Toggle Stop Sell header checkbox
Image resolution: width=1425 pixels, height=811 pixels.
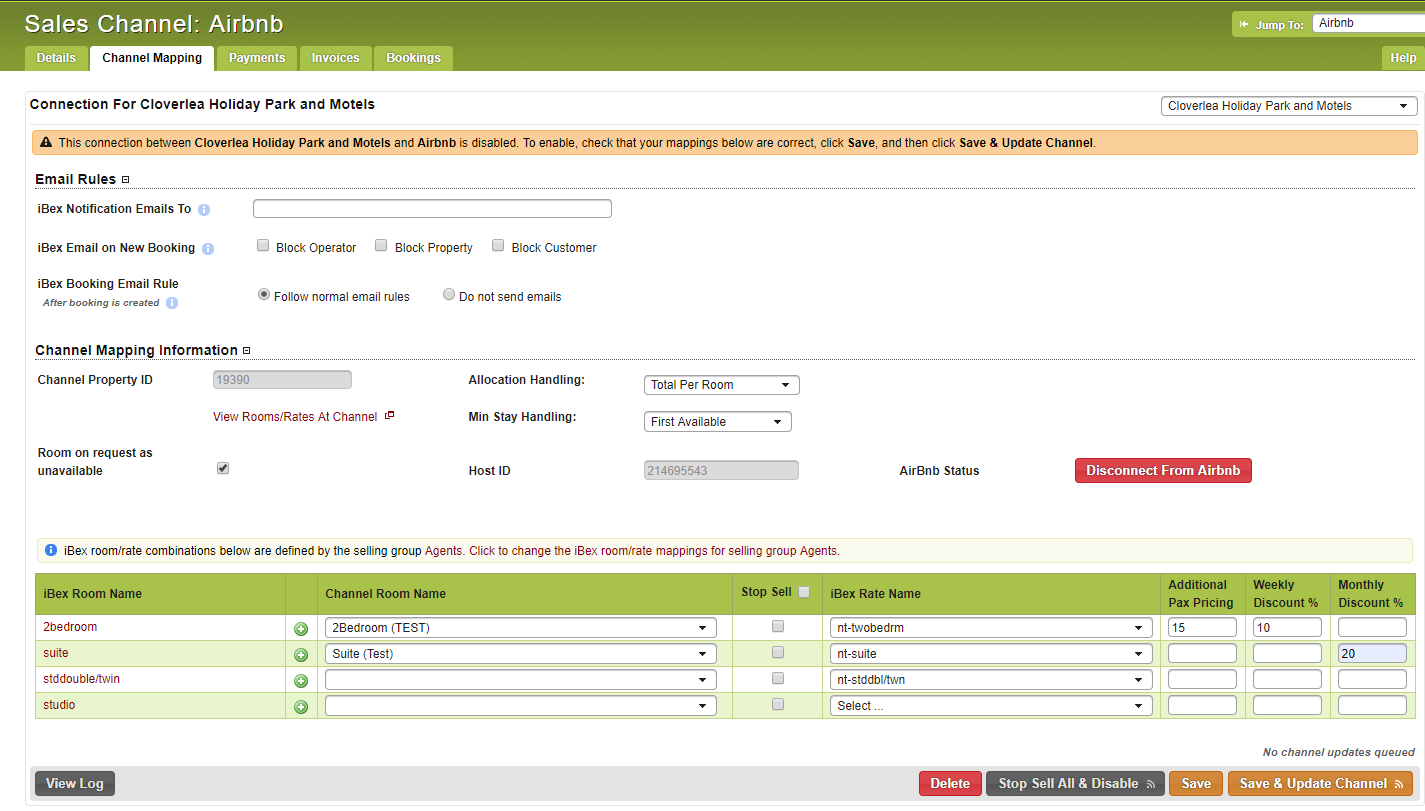[804, 592]
